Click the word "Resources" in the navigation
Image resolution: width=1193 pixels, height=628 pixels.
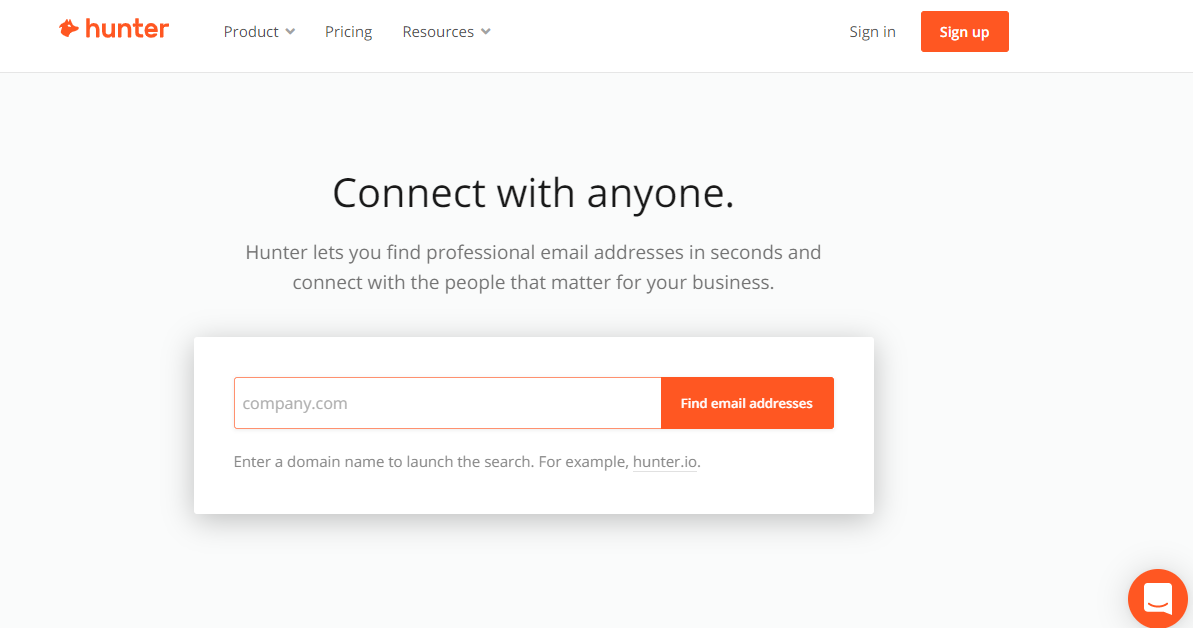(438, 32)
